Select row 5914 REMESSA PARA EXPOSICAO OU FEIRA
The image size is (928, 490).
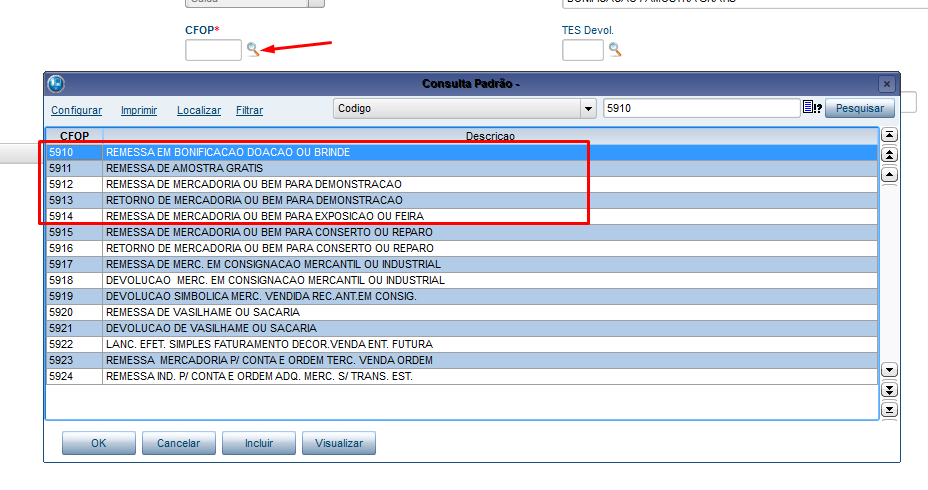pos(462,216)
